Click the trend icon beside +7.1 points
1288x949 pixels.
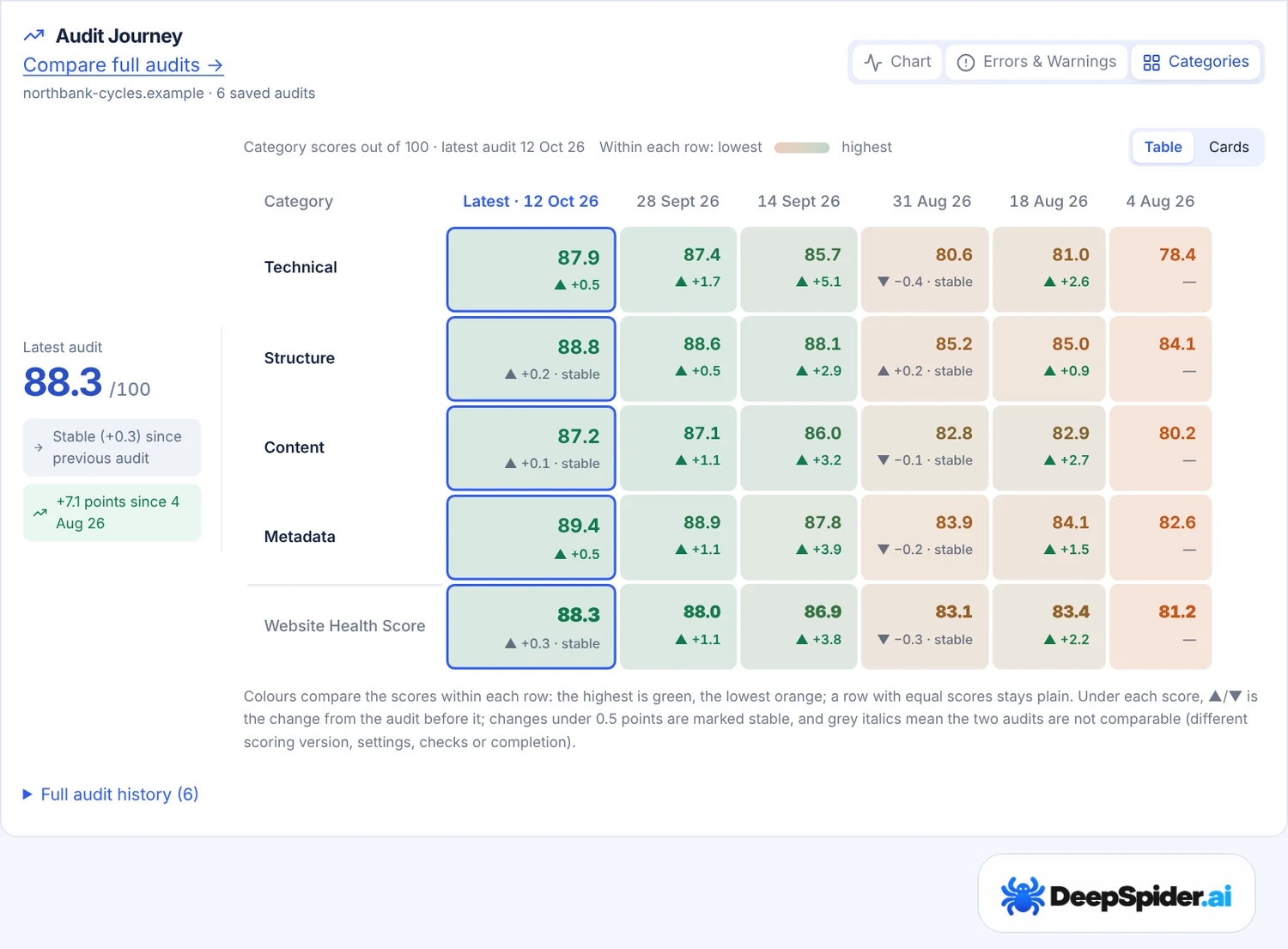39,513
